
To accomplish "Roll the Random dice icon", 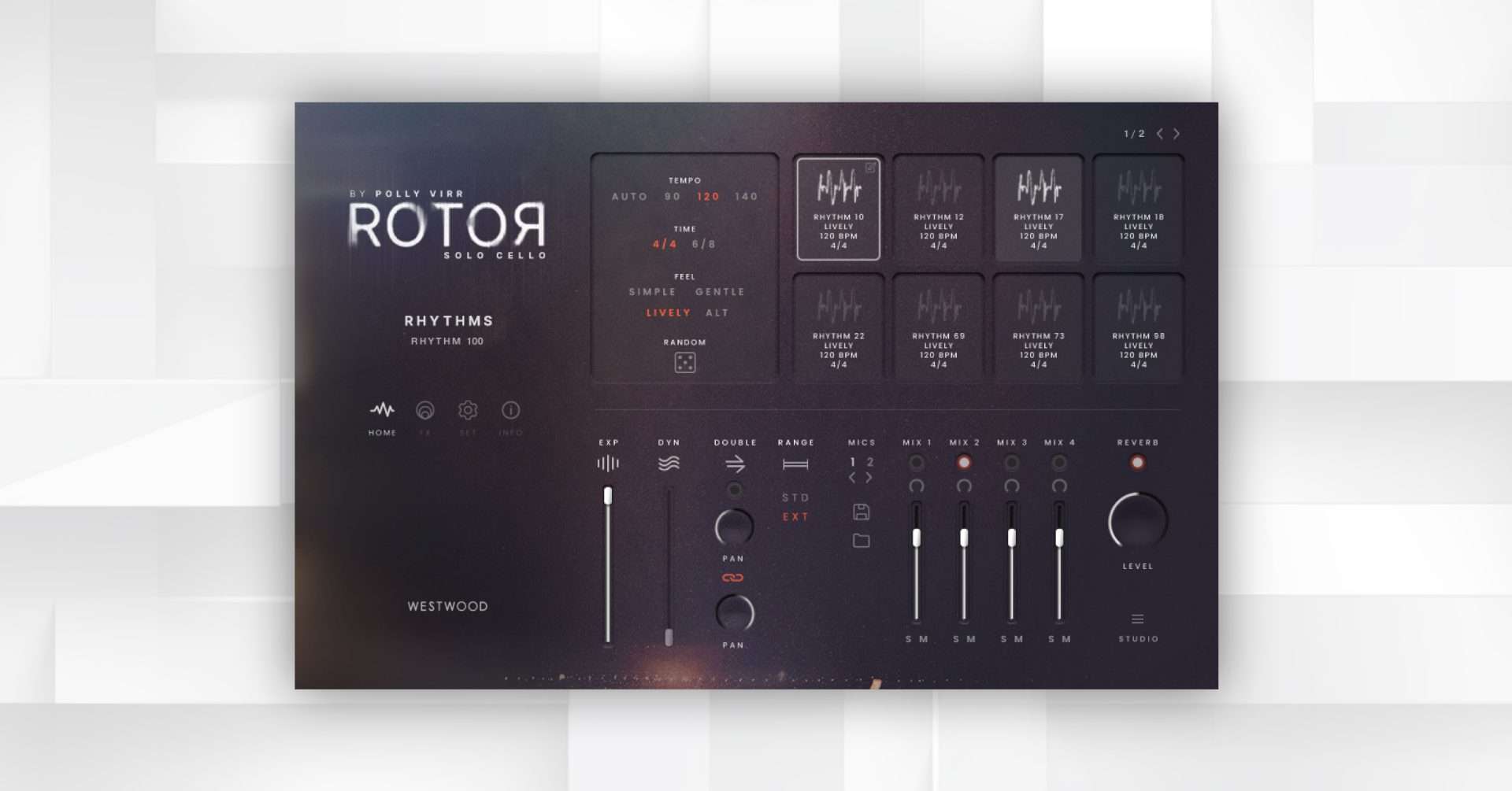I will pos(685,362).
